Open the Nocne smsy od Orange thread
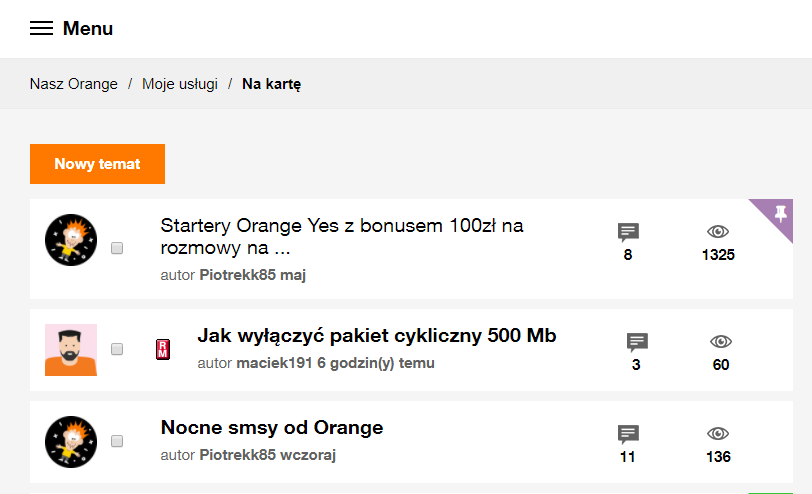This screenshot has height=494, width=812. [272, 428]
